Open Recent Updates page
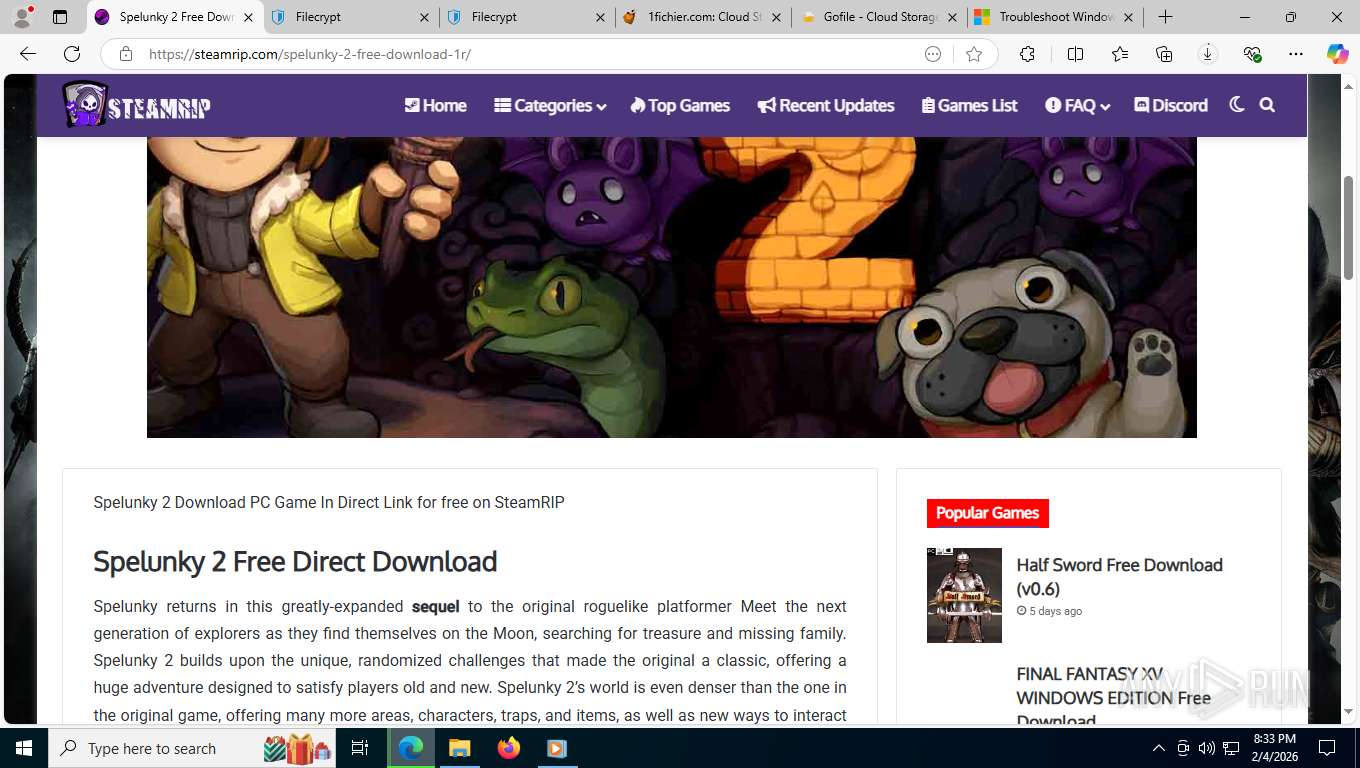Screen dimensions: 1360x768 (x=826, y=105)
